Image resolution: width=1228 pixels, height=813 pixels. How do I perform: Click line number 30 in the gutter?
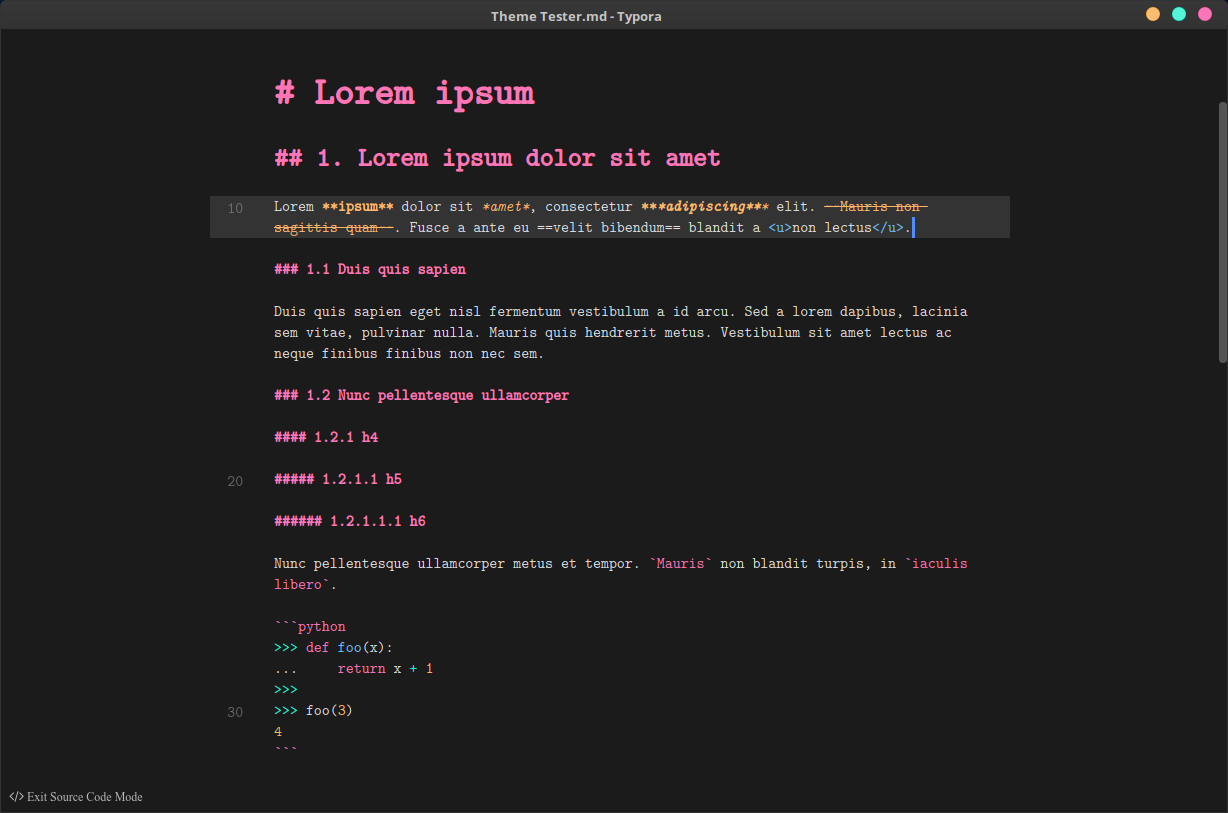235,712
